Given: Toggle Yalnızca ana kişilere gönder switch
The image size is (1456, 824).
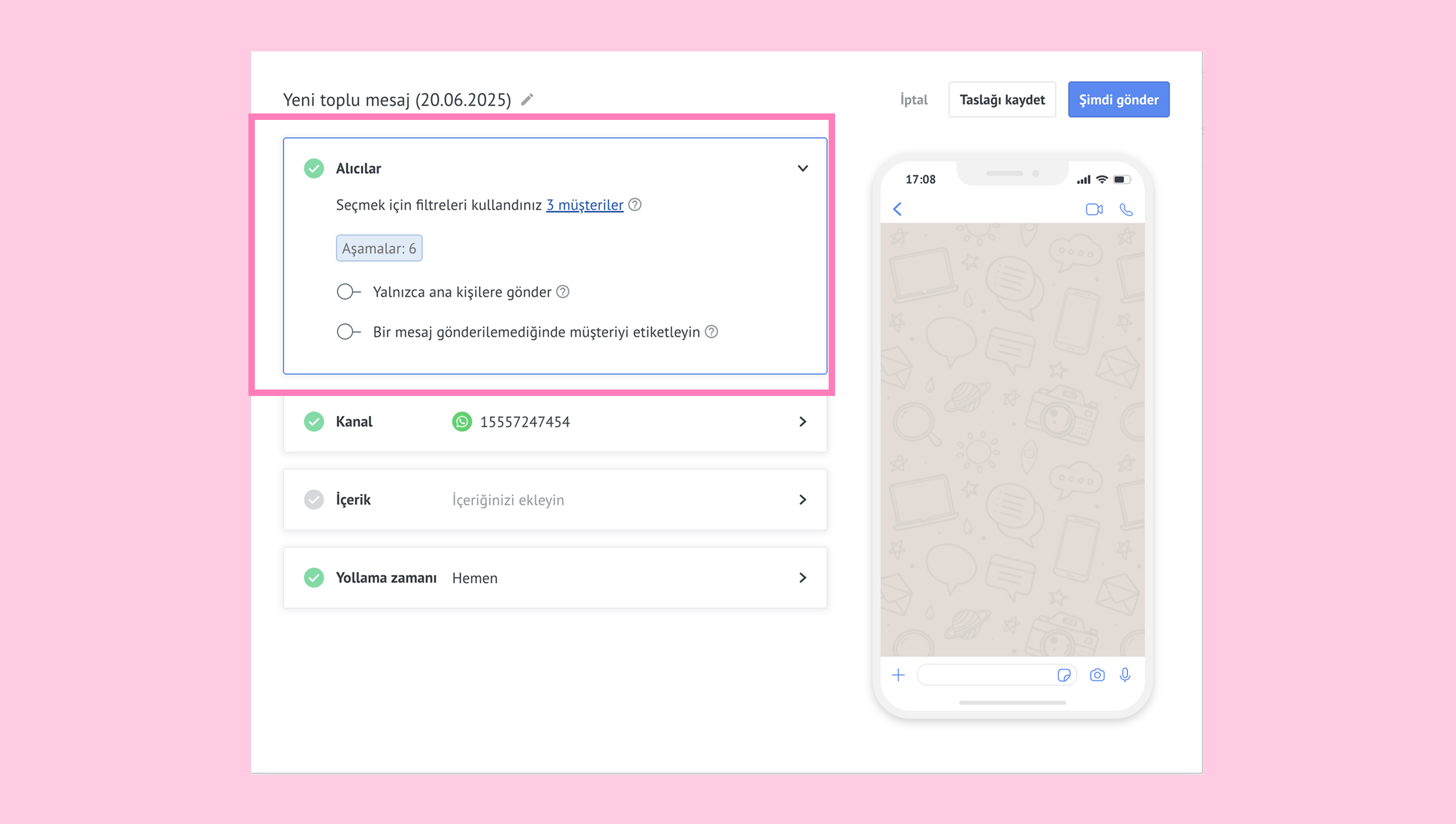Looking at the screenshot, I should click(x=348, y=292).
